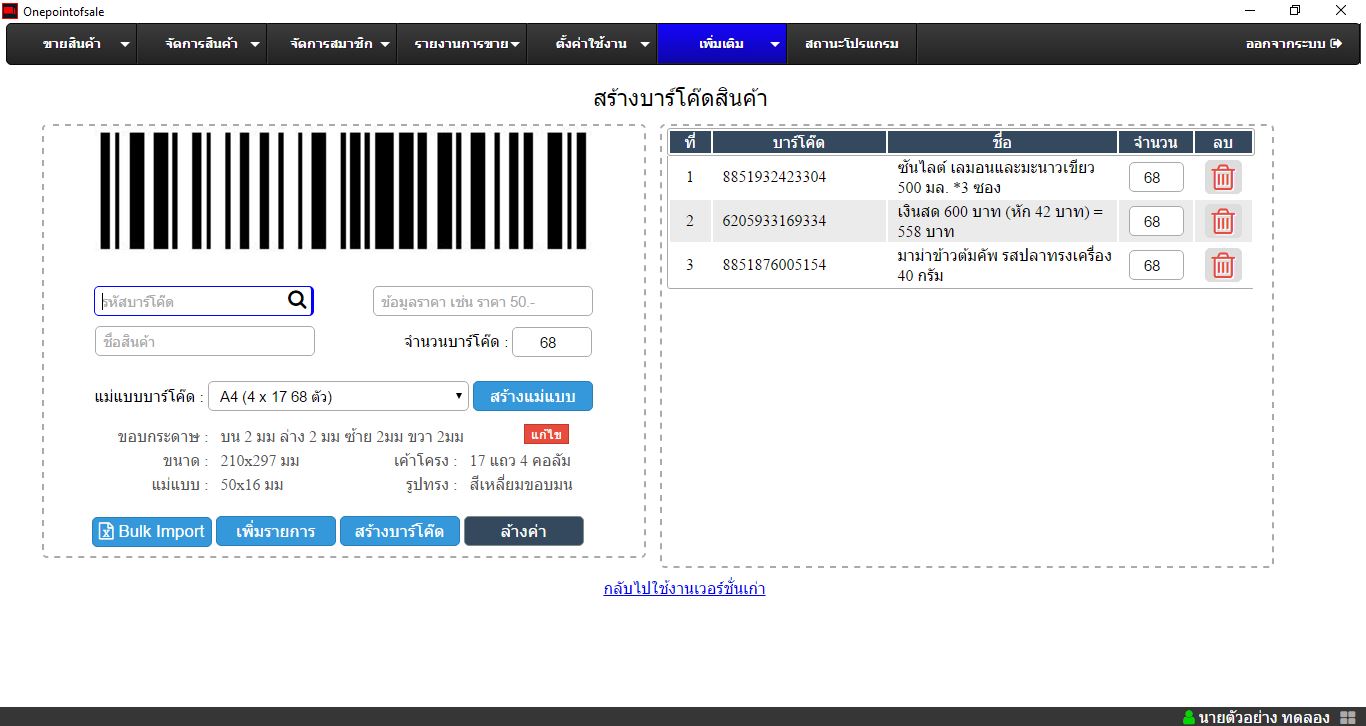Click the ล้างค่า clear button
This screenshot has height=726, width=1366.
524,531
